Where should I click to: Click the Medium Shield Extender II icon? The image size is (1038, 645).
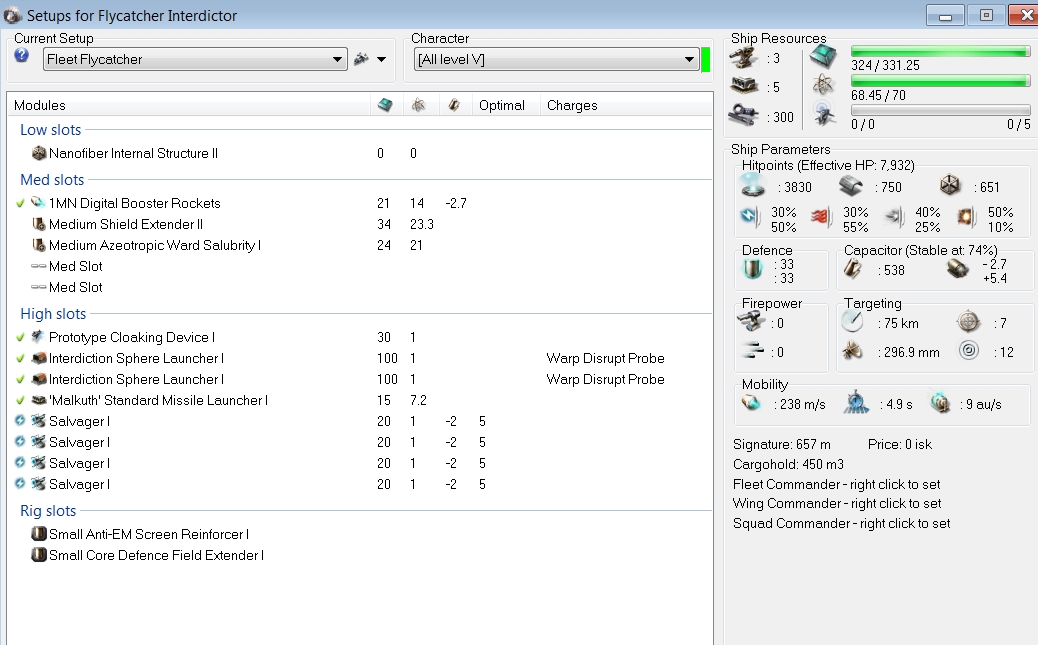coord(39,224)
